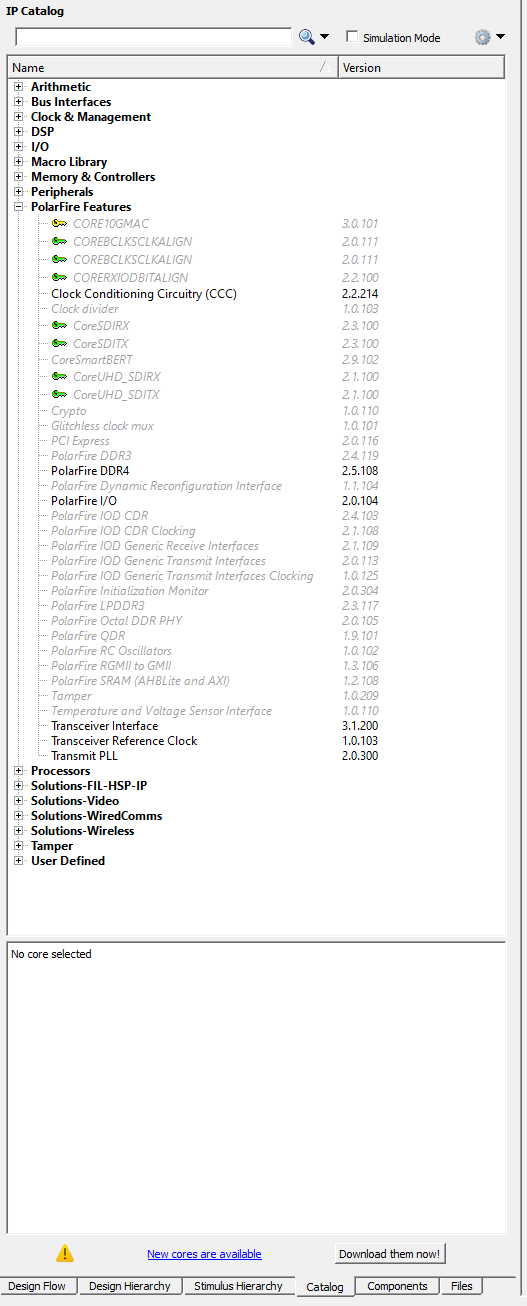Select the Transceiver Reference Clock core
This screenshot has height=1306, width=527.
[x=124, y=741]
